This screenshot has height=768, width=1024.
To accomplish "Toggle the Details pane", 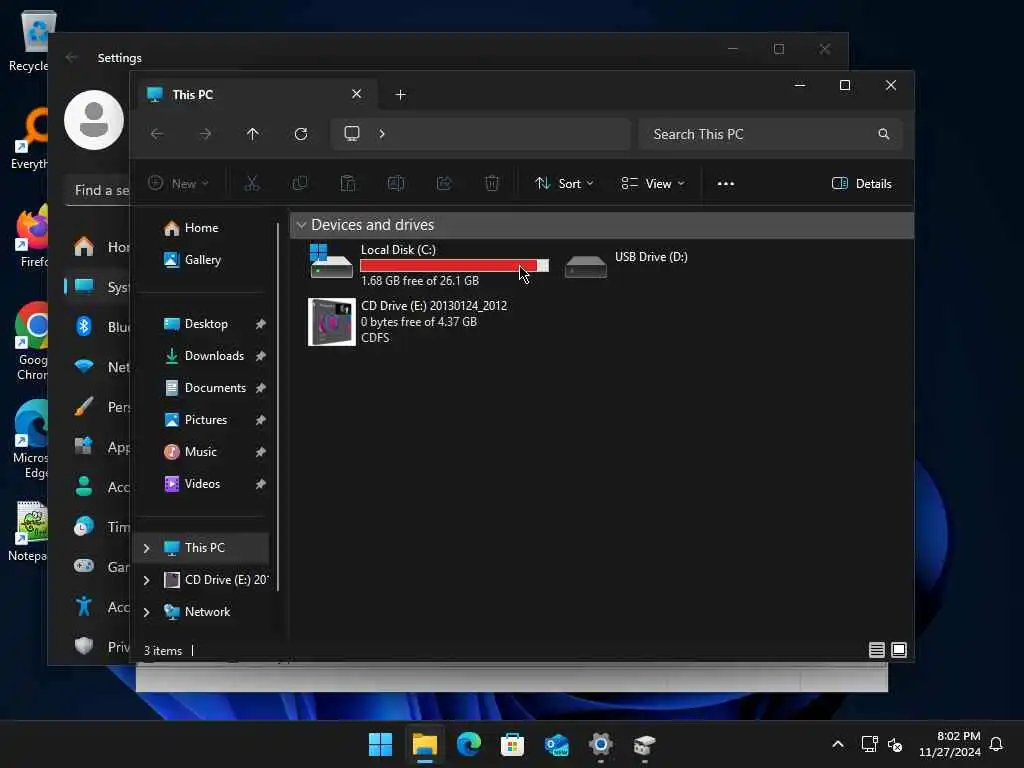I will point(861,184).
